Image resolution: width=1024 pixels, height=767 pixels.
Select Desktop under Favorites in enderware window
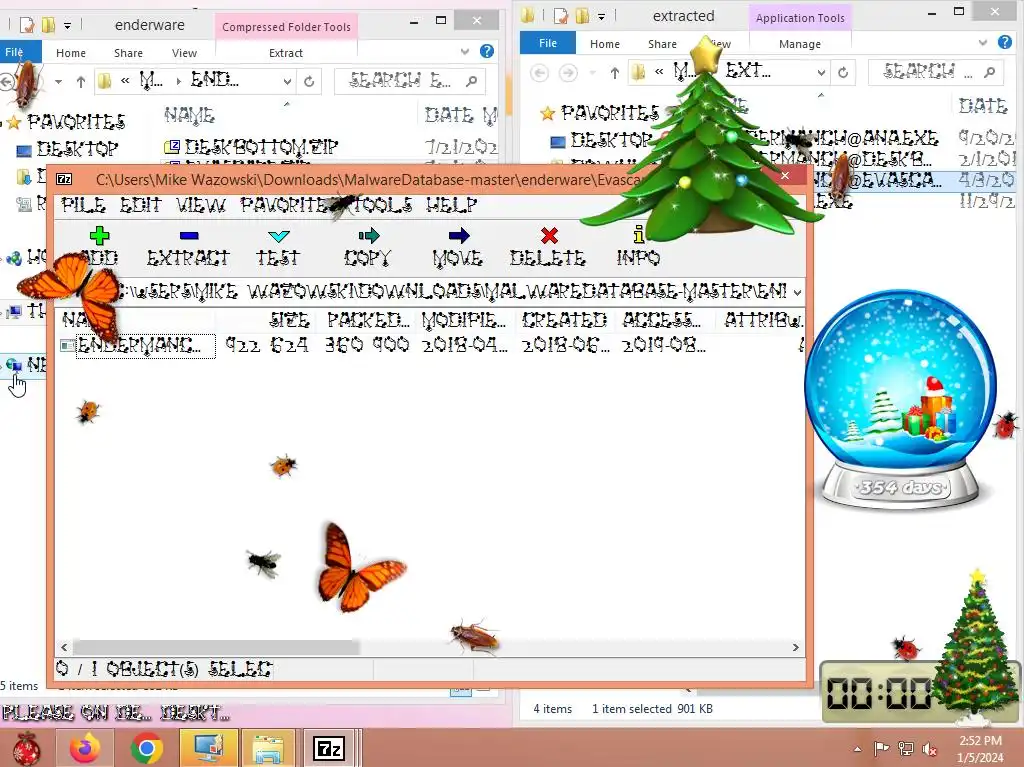(77, 149)
